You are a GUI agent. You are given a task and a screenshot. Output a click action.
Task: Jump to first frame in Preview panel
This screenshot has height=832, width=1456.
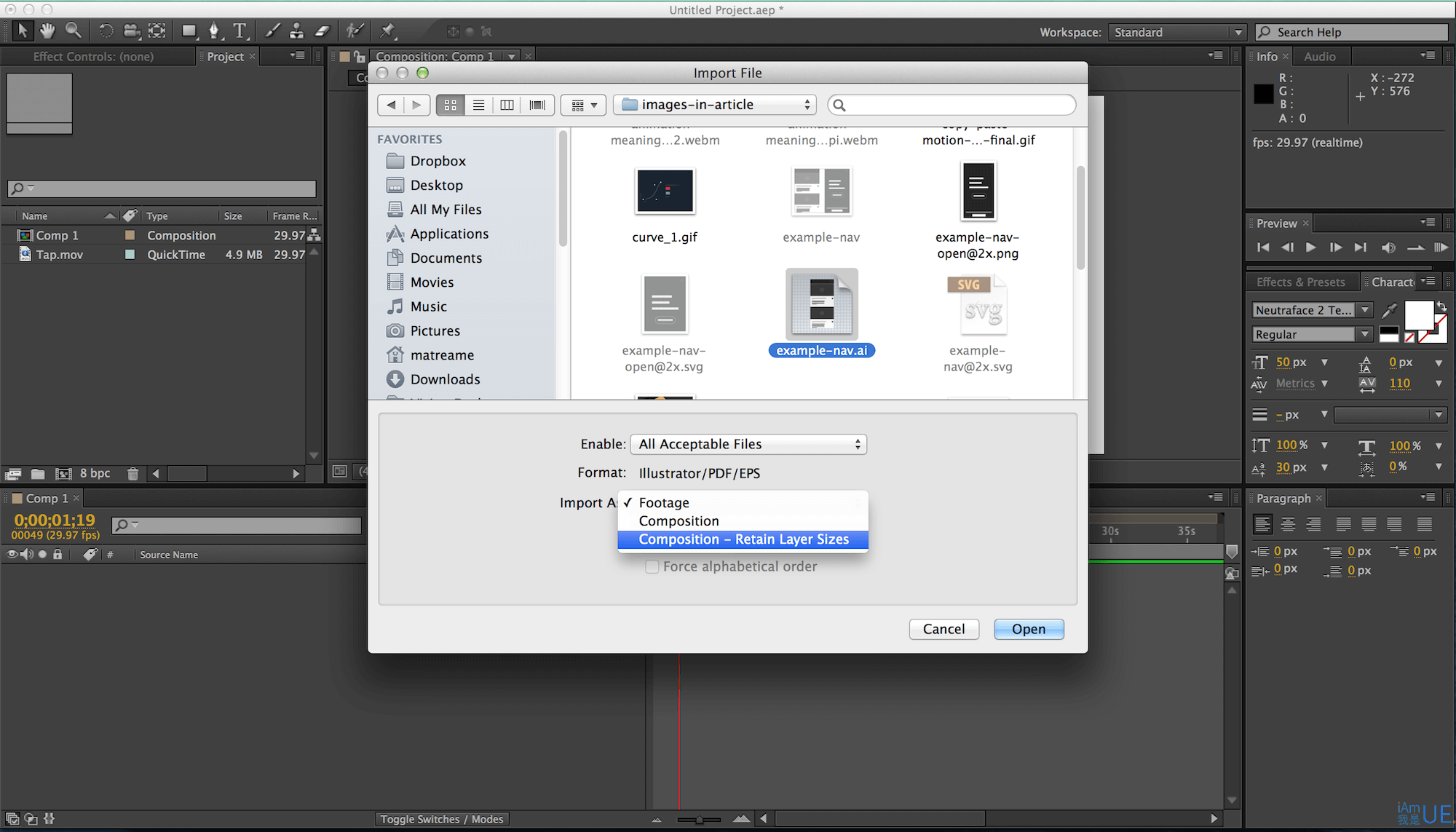[1263, 247]
